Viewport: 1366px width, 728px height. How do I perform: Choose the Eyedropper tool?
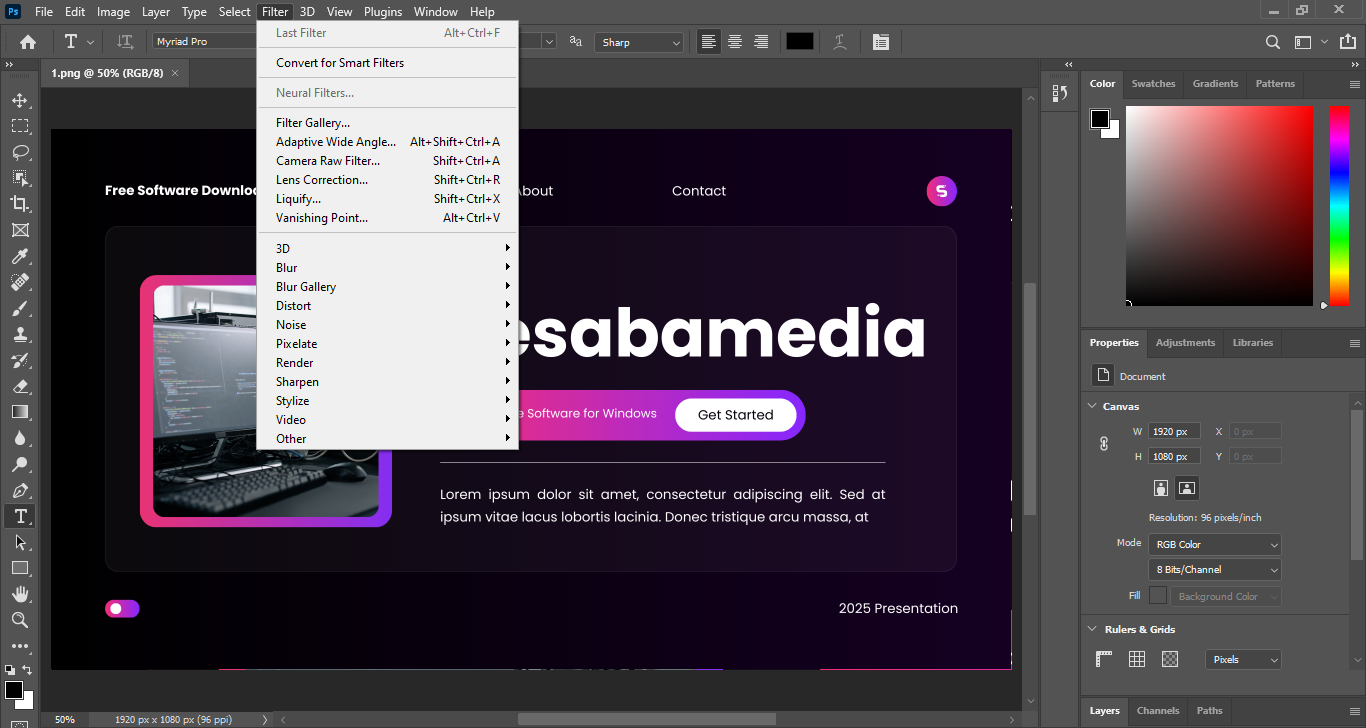pos(20,257)
